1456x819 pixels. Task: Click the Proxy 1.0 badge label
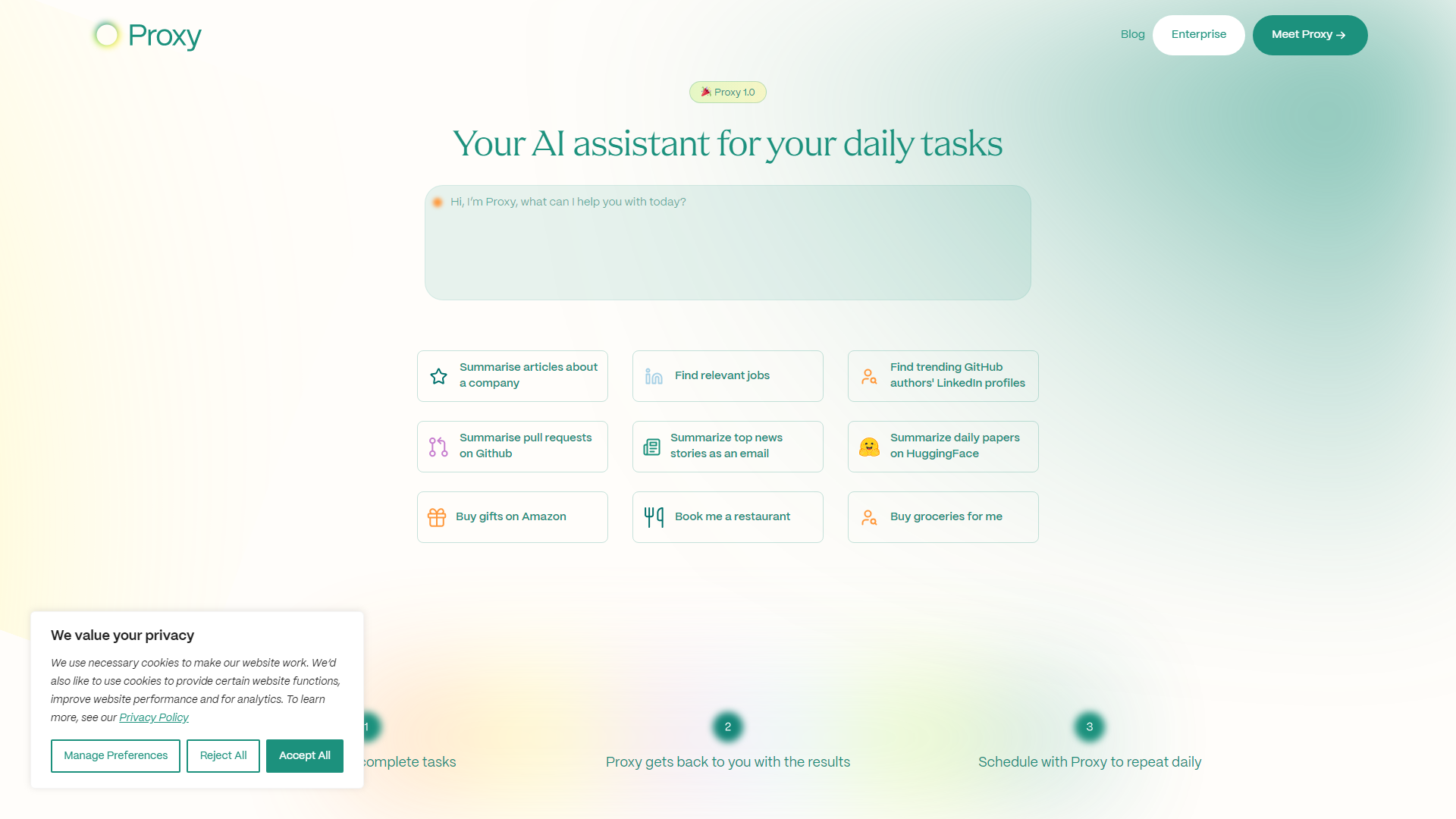pos(728,92)
